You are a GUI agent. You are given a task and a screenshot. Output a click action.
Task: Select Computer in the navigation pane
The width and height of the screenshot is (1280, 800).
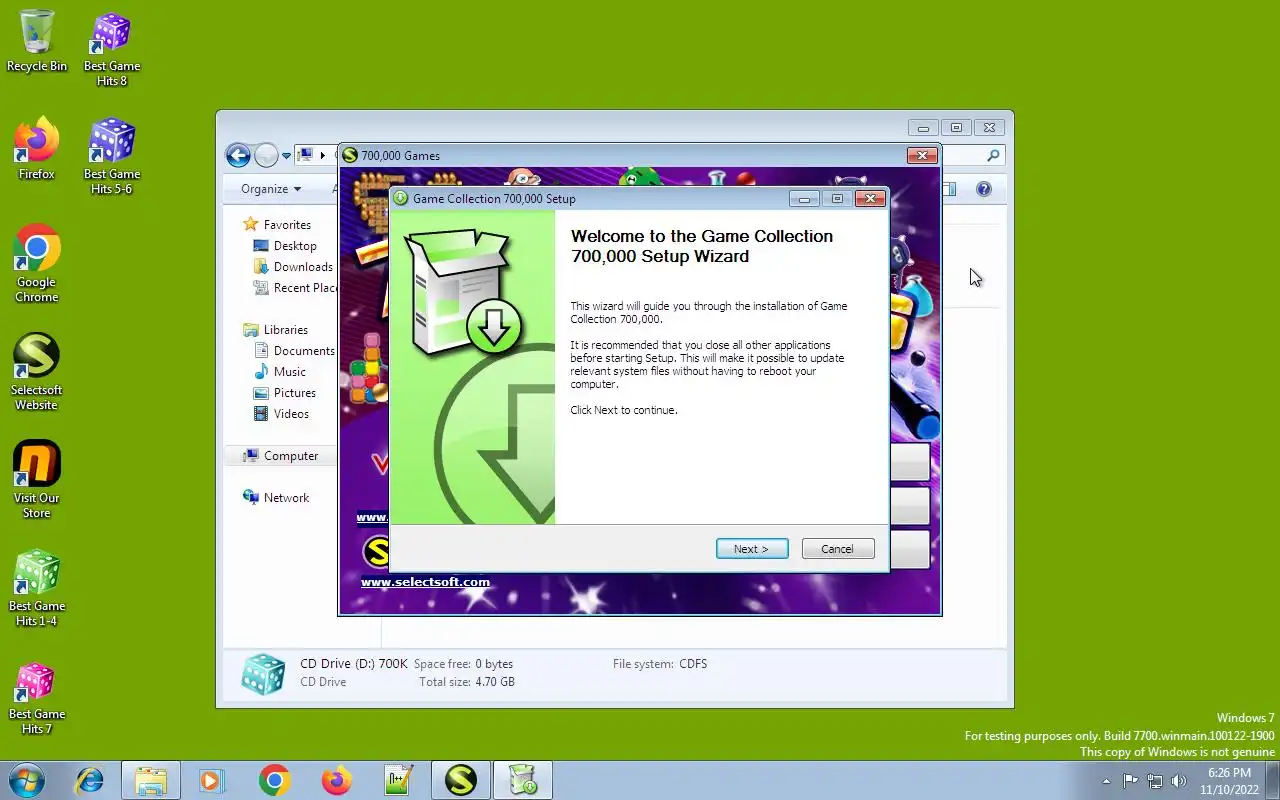290,456
